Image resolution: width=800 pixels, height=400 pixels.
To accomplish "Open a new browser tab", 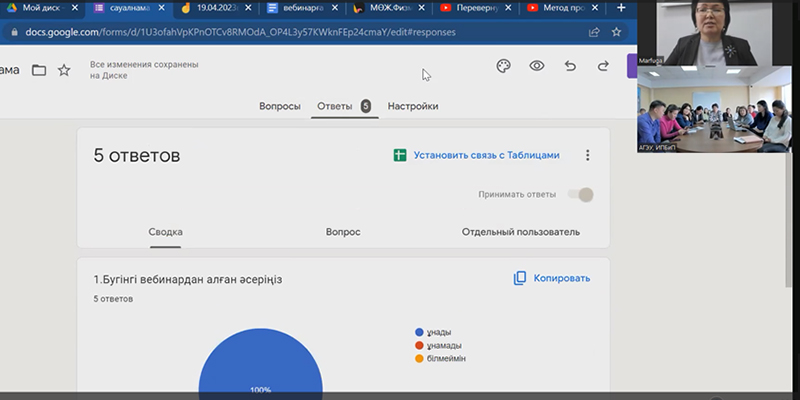I will [621, 8].
